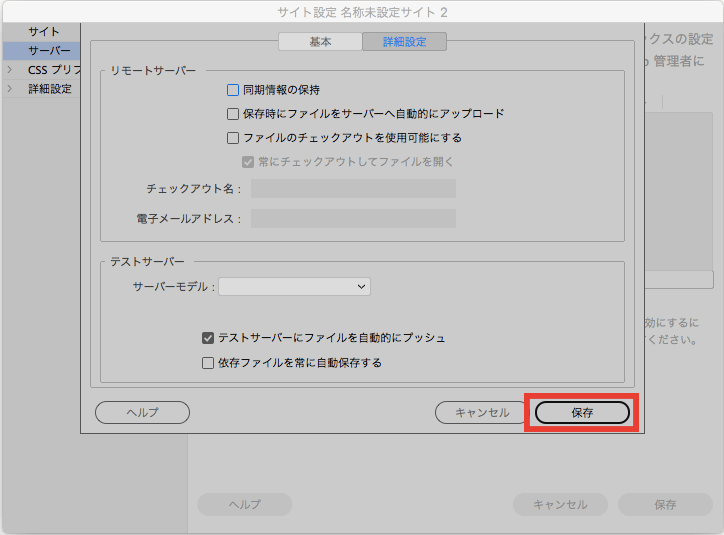Expand the 詳細設定 sidebar category arrow
This screenshot has width=724, height=535.
[10, 89]
